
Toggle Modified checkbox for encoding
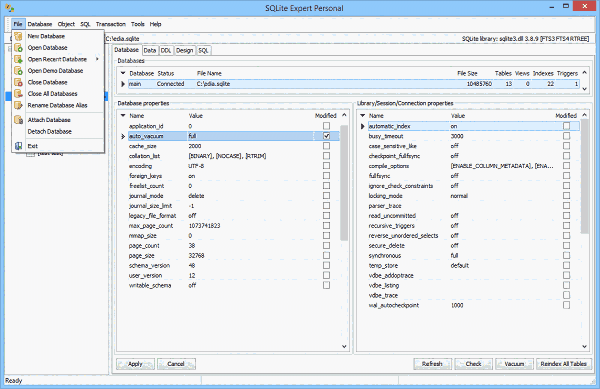pos(326,166)
